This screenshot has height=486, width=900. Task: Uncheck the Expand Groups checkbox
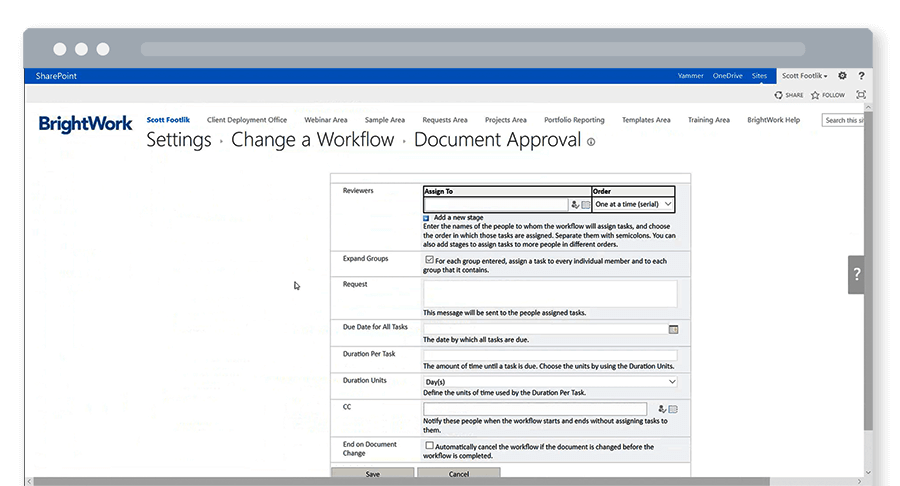click(429, 260)
